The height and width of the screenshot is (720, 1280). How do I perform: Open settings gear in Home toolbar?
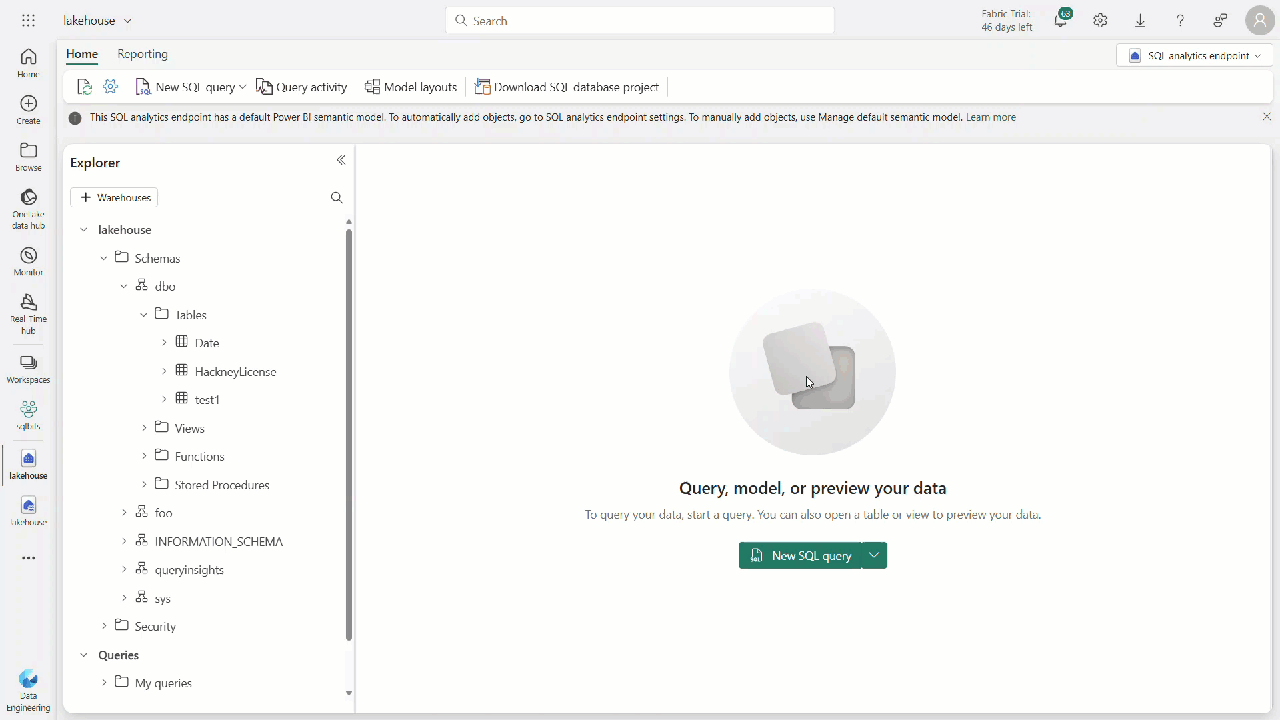pyautogui.click(x=111, y=87)
